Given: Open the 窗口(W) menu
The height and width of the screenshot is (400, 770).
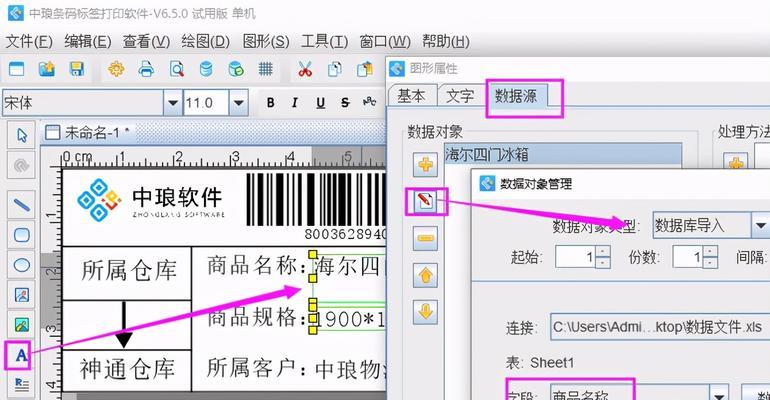Looking at the screenshot, I should [385, 42].
